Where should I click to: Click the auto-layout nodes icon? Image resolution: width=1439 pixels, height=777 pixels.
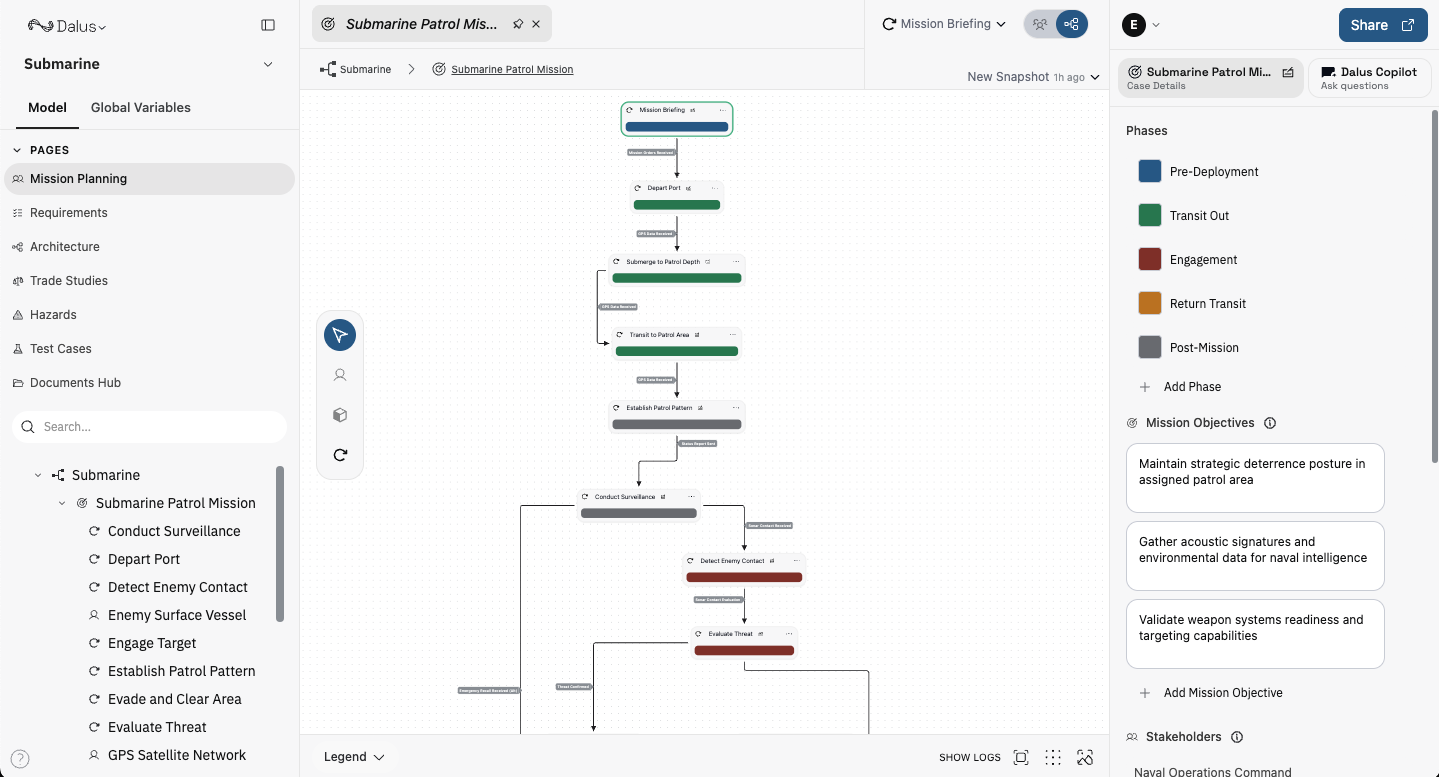click(x=1085, y=757)
